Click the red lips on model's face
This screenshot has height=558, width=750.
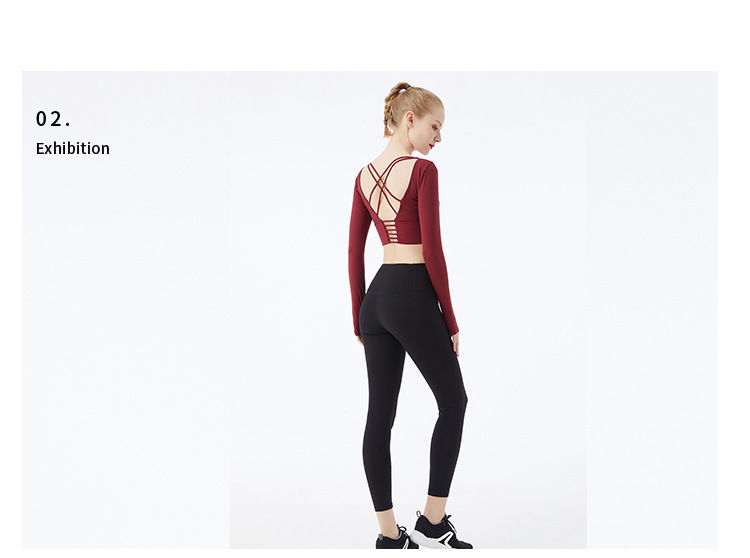click(435, 141)
